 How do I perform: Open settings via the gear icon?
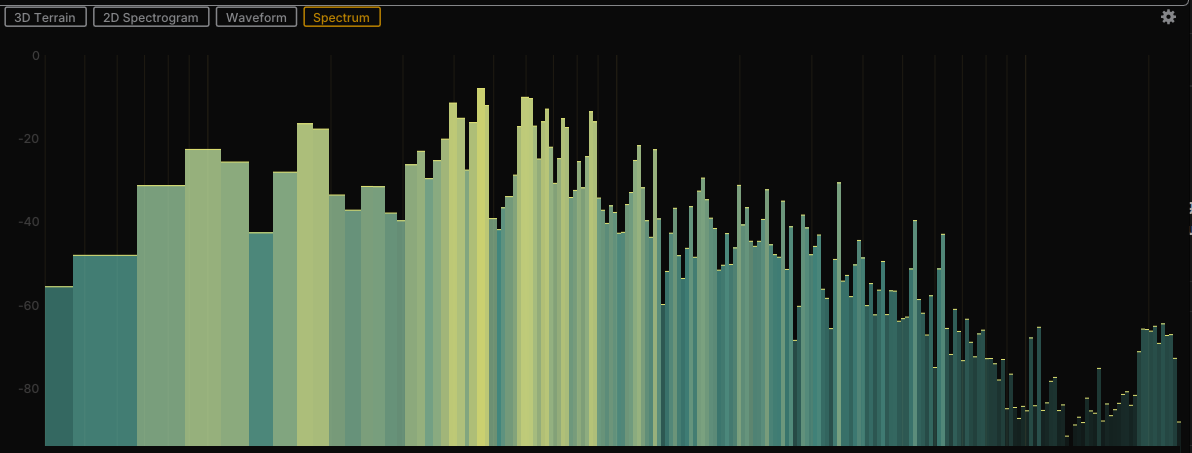click(1168, 17)
